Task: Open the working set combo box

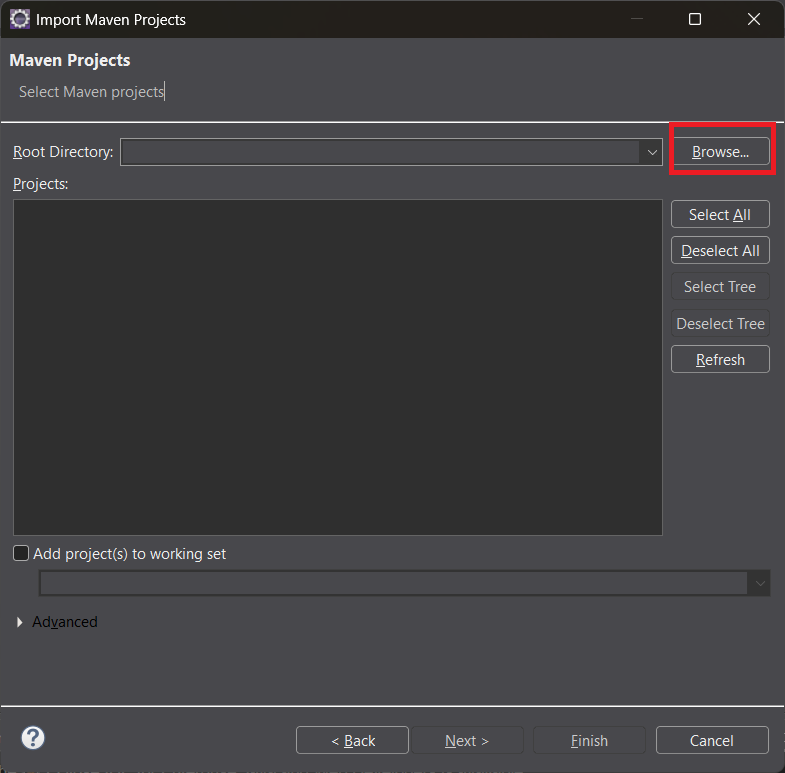Action: click(403, 583)
